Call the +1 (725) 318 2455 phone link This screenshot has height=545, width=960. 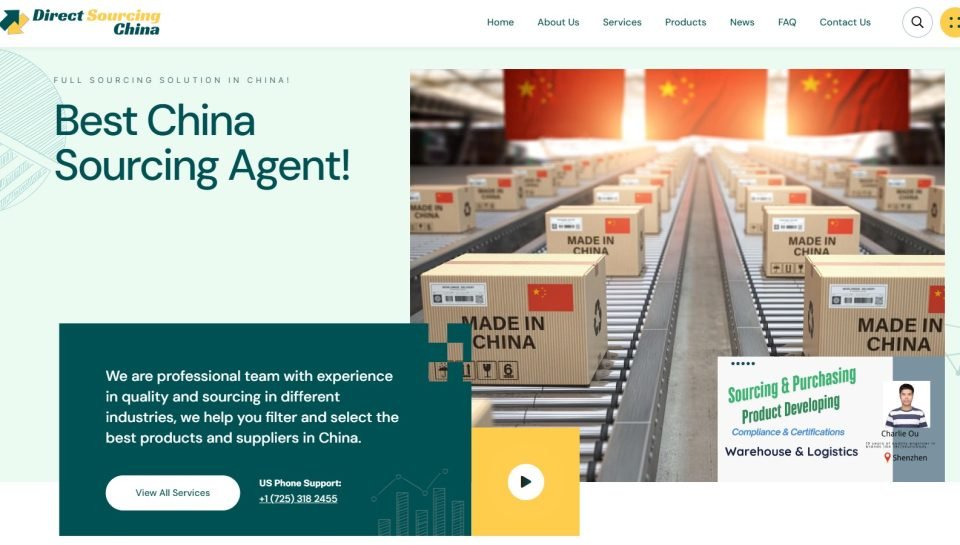298,498
